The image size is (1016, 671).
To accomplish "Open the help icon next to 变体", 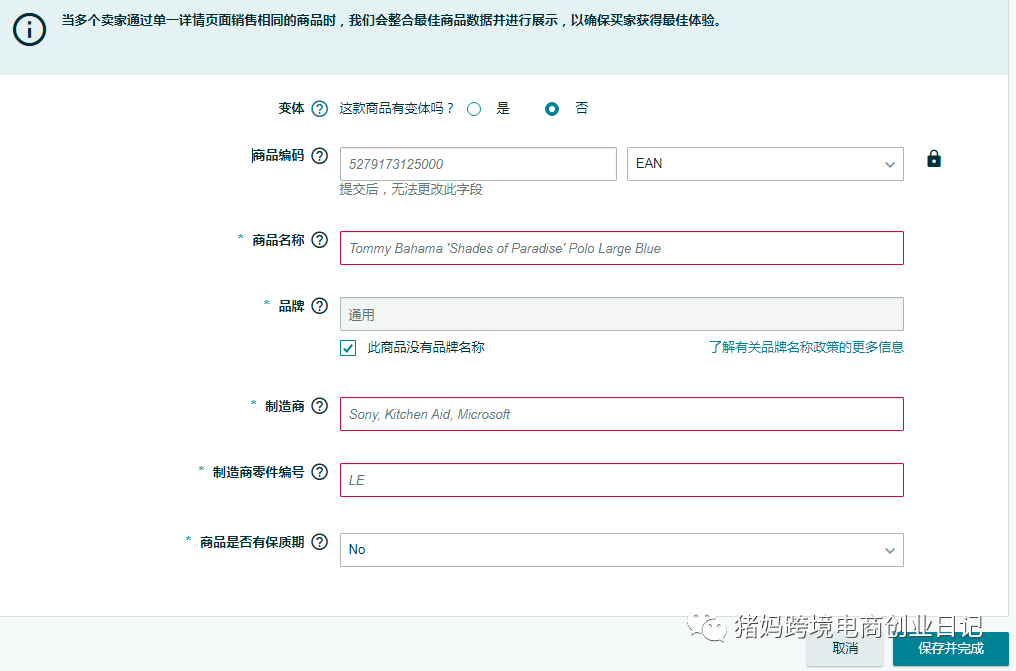I will tap(319, 108).
